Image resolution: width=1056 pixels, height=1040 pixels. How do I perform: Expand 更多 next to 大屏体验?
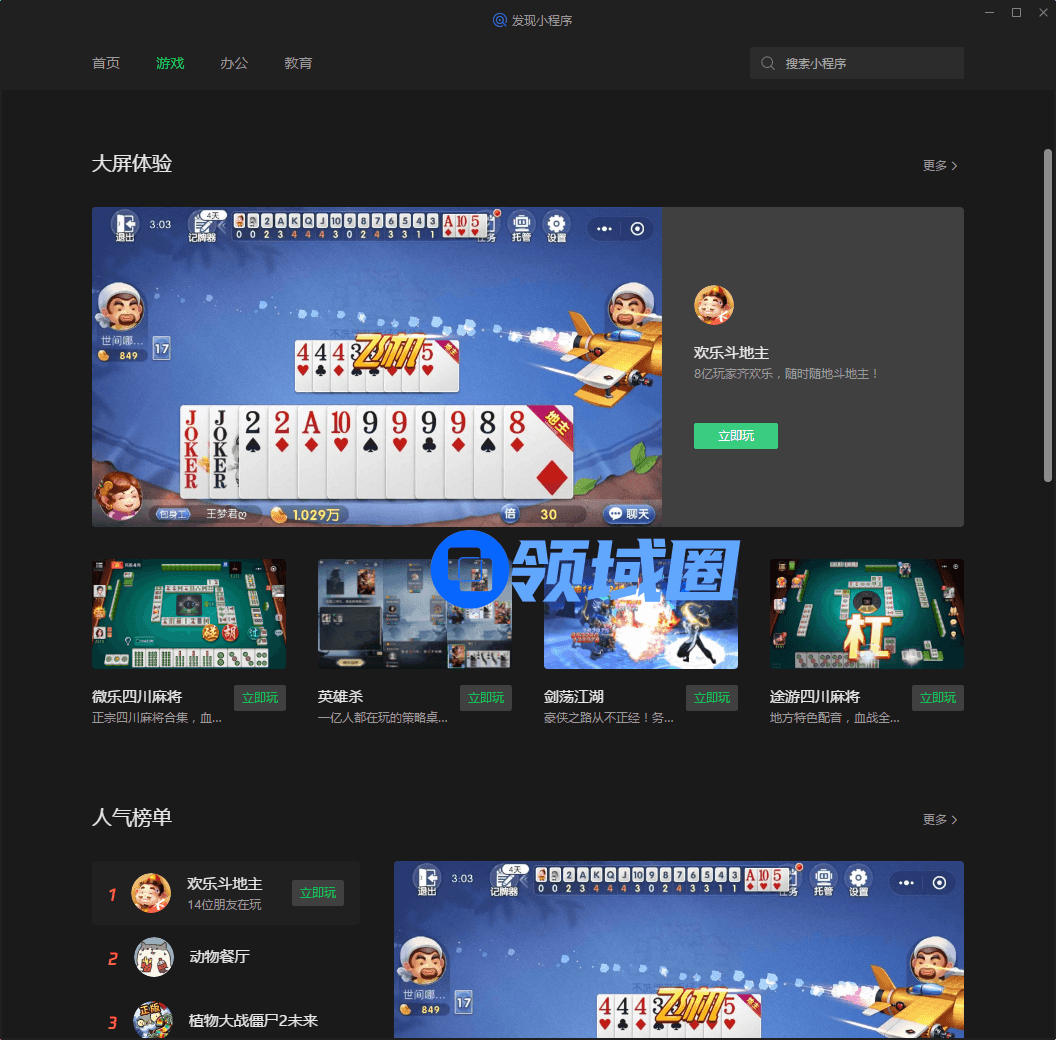pyautogui.click(x=939, y=166)
